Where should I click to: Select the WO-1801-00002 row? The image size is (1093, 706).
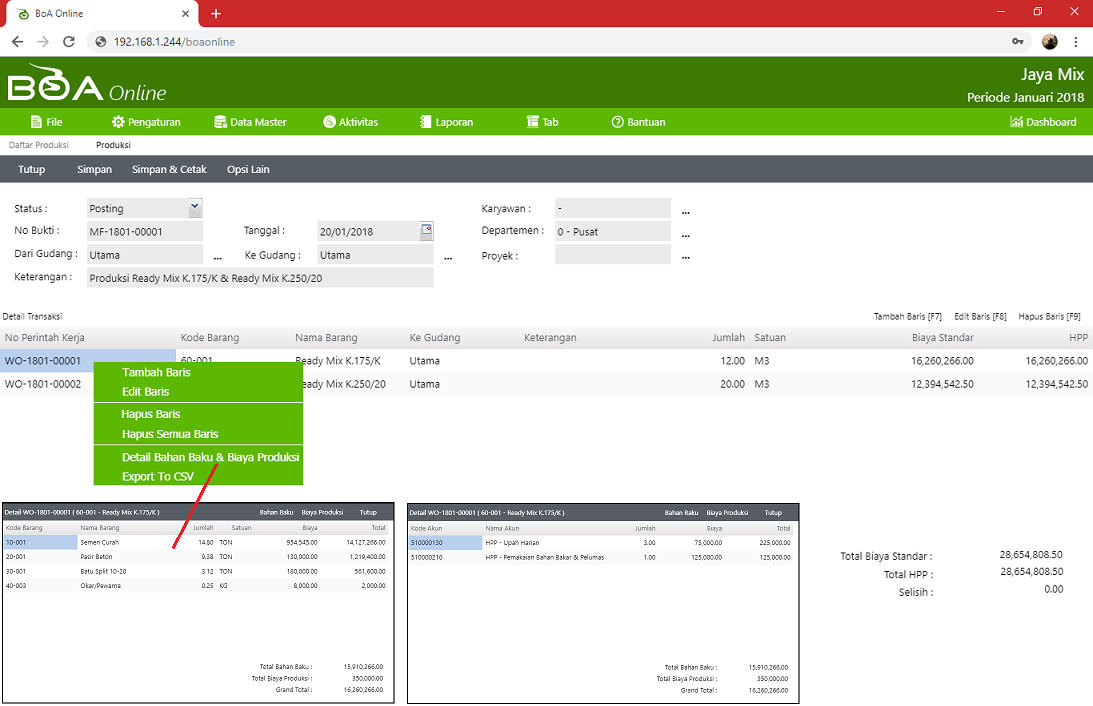[43, 384]
